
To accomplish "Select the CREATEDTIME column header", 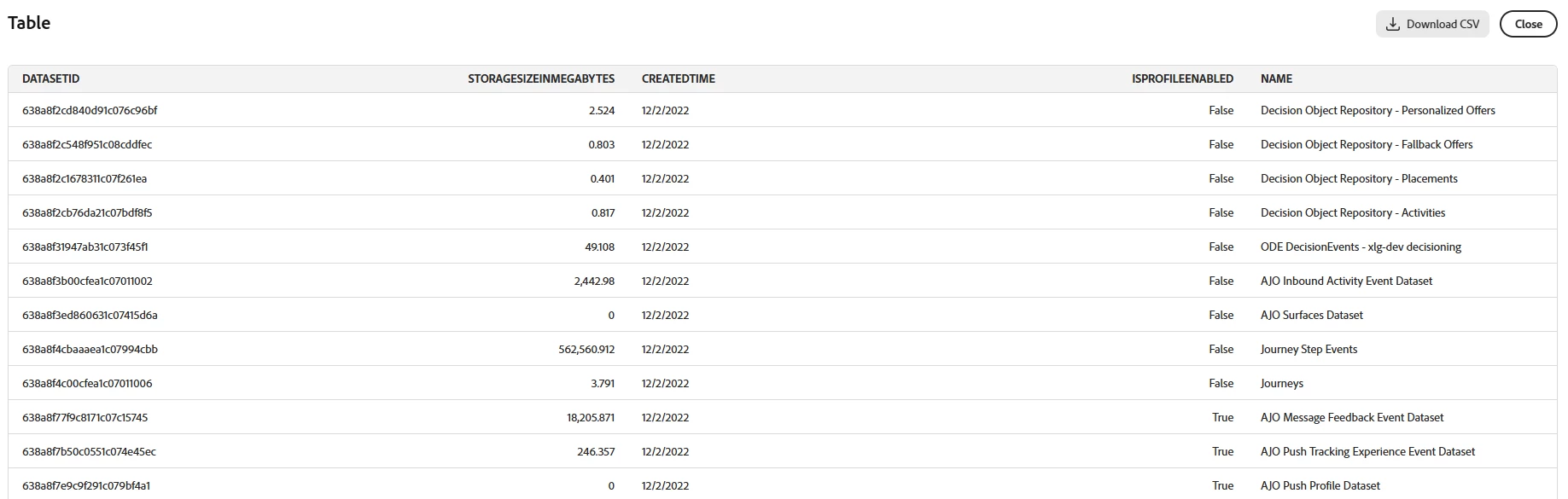I will [679, 78].
